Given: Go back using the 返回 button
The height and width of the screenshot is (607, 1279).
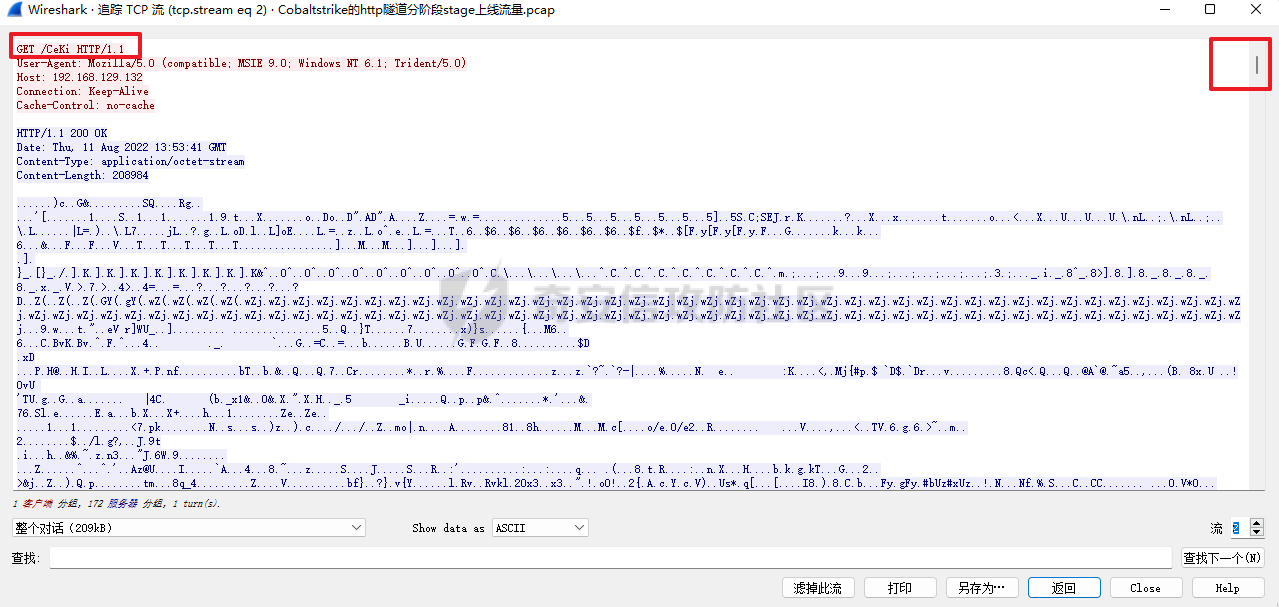Looking at the screenshot, I should click(1063, 588).
